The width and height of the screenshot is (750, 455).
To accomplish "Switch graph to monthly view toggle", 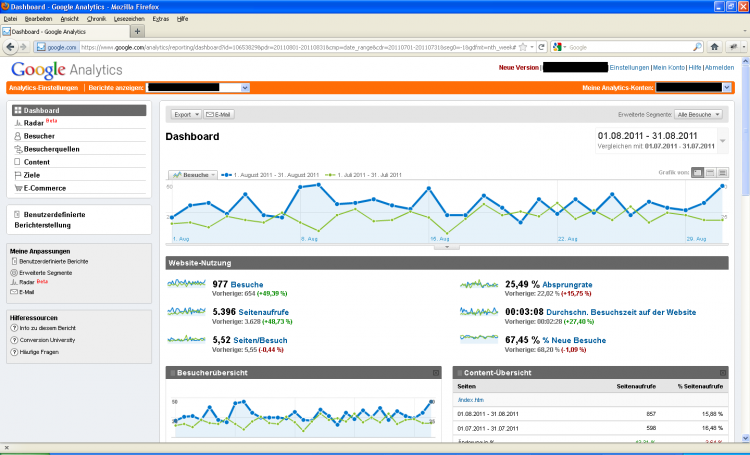I will pyautogui.click(x=722, y=173).
